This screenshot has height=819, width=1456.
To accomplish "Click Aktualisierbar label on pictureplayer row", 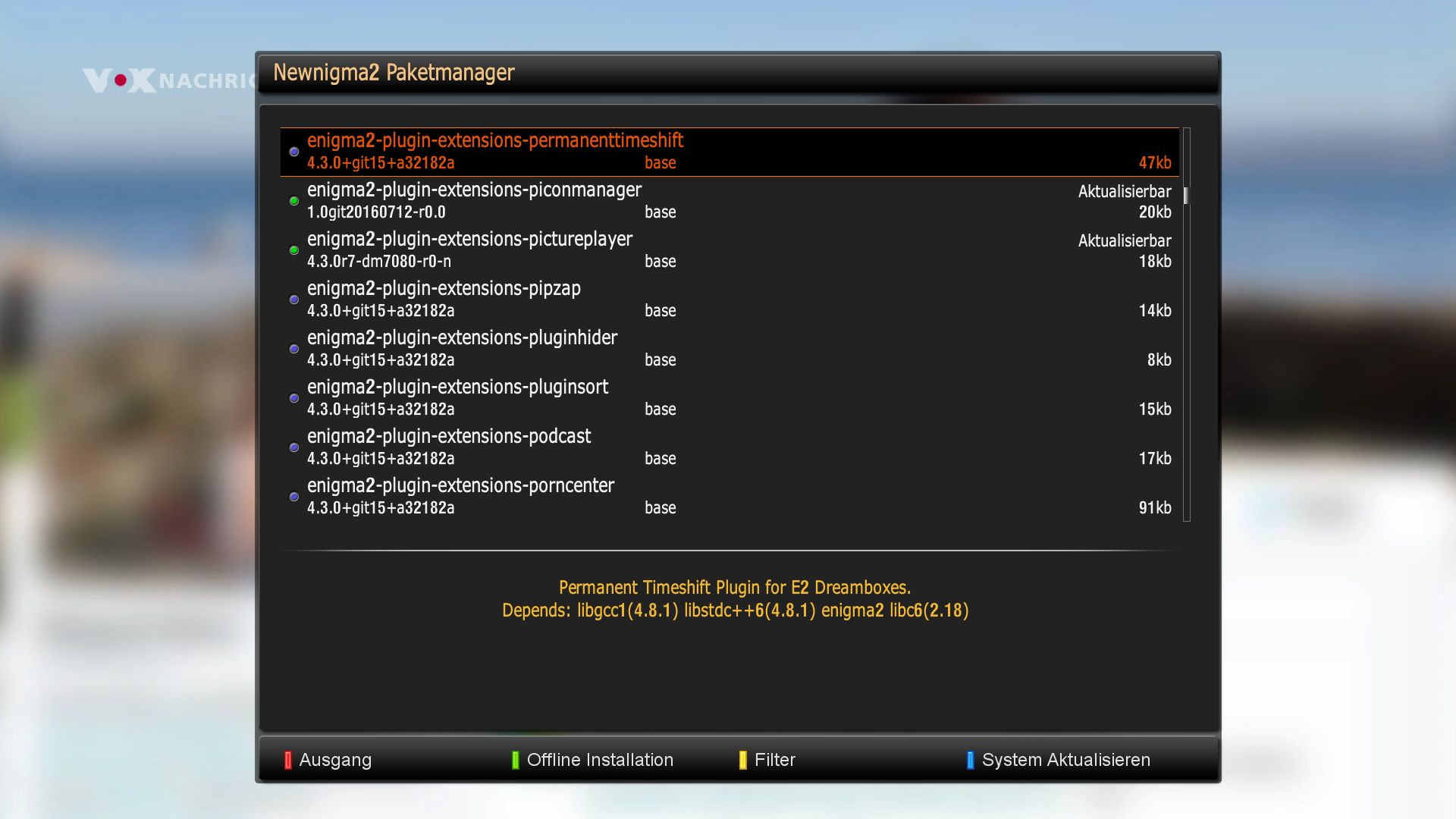I will pos(1125,241).
